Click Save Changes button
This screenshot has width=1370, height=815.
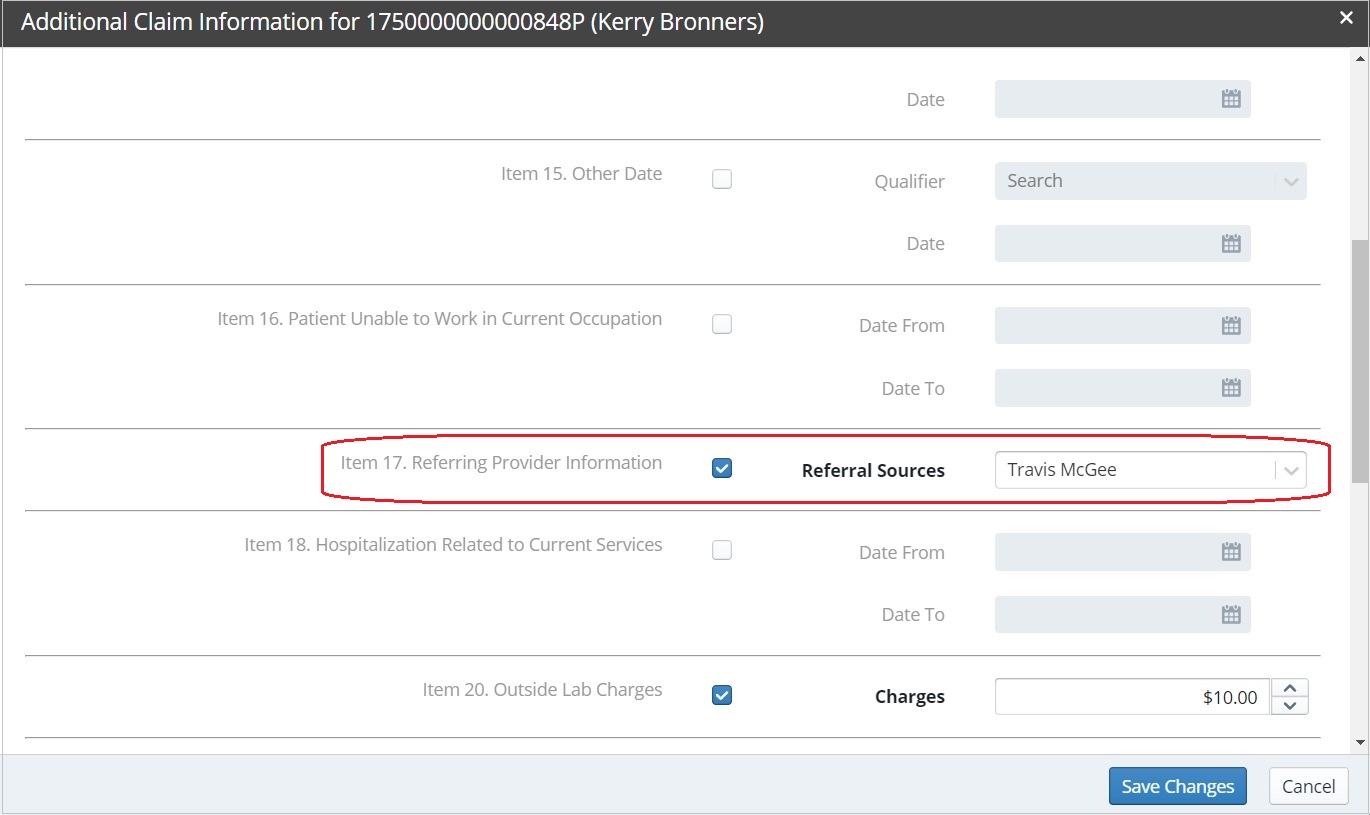click(1177, 786)
